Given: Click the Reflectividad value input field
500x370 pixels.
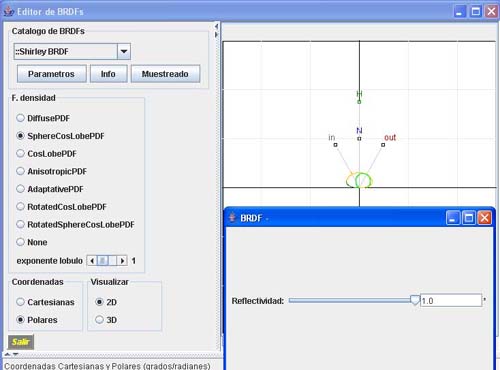Looking at the screenshot, I should [x=451, y=301].
